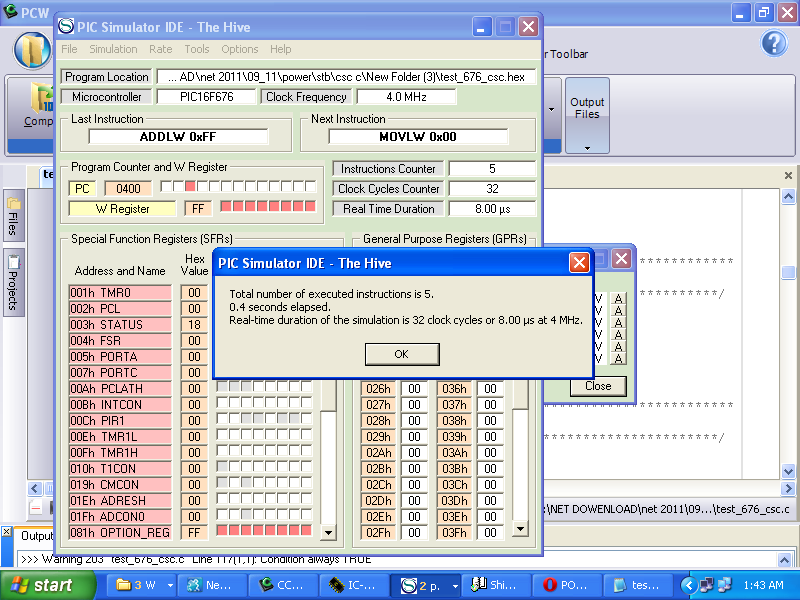This screenshot has height=600, width=800.
Task: Click the MOVLW 0x00 next instruction box
Action: [x=418, y=137]
